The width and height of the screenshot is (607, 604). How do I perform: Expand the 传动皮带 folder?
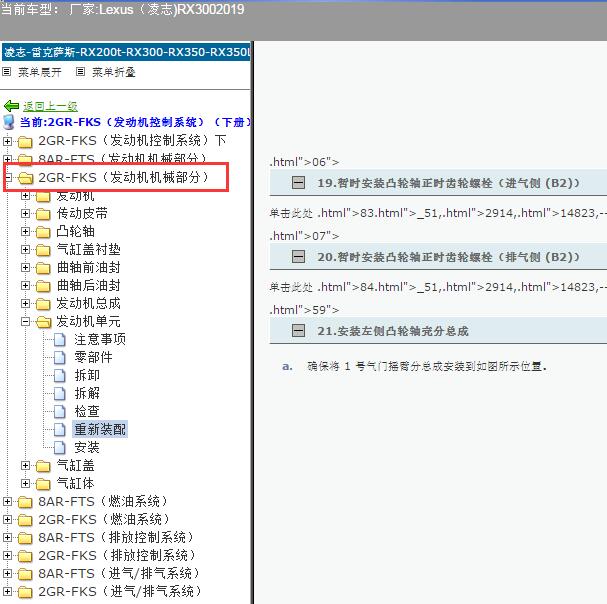tap(25, 213)
